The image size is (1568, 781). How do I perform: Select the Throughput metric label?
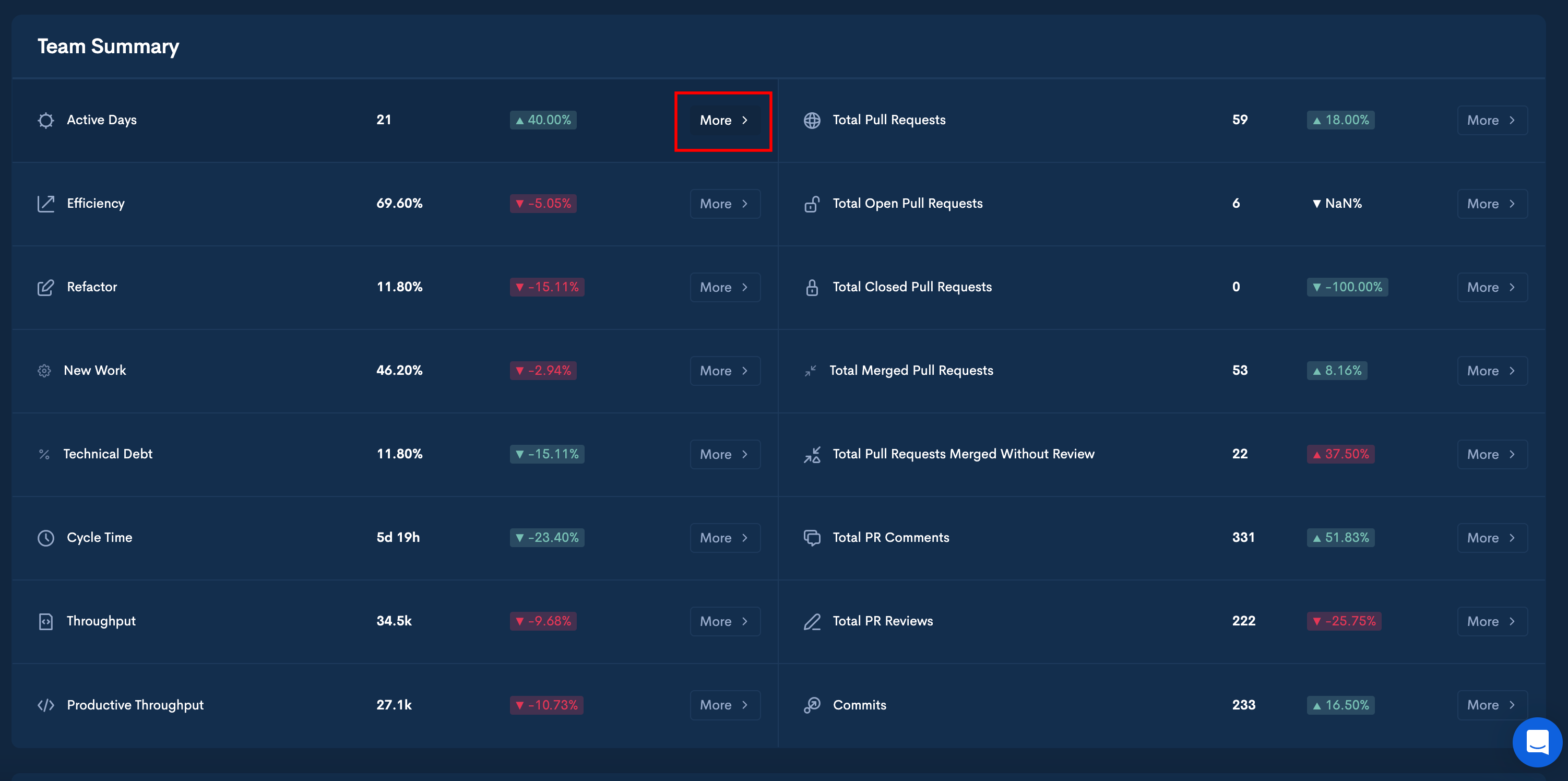101,622
